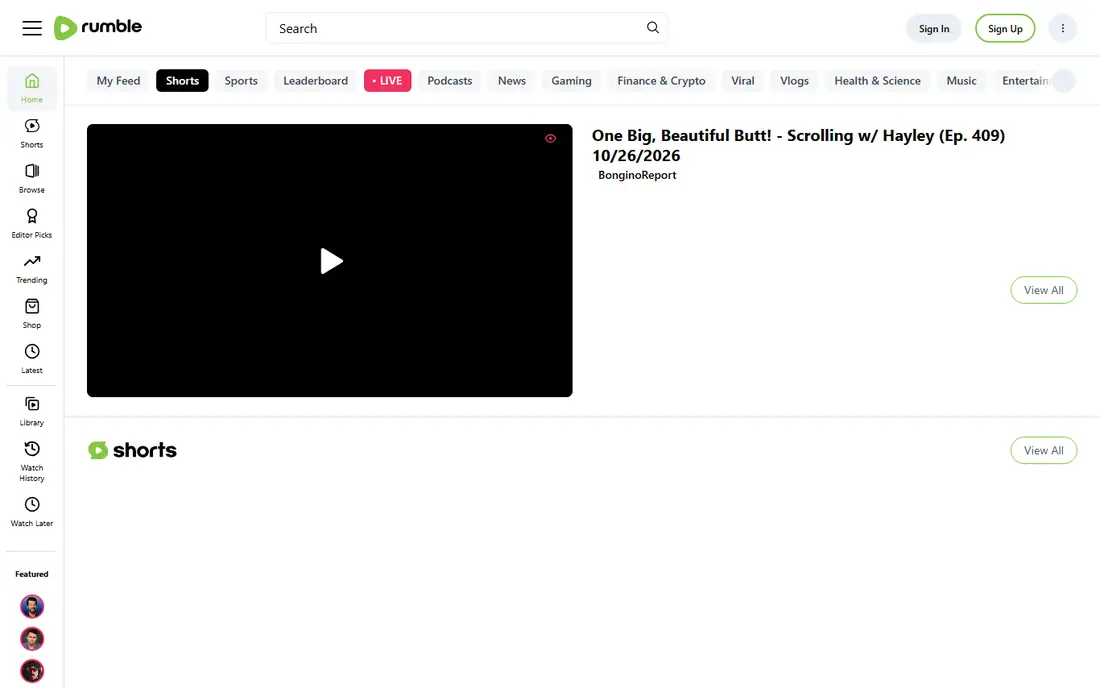The width and height of the screenshot is (1100, 688).
Task: Select the Leaderboard tab
Action: (x=316, y=81)
